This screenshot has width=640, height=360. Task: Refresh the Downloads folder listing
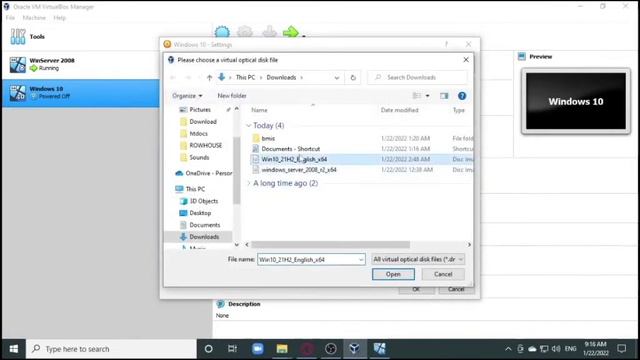coord(353,78)
